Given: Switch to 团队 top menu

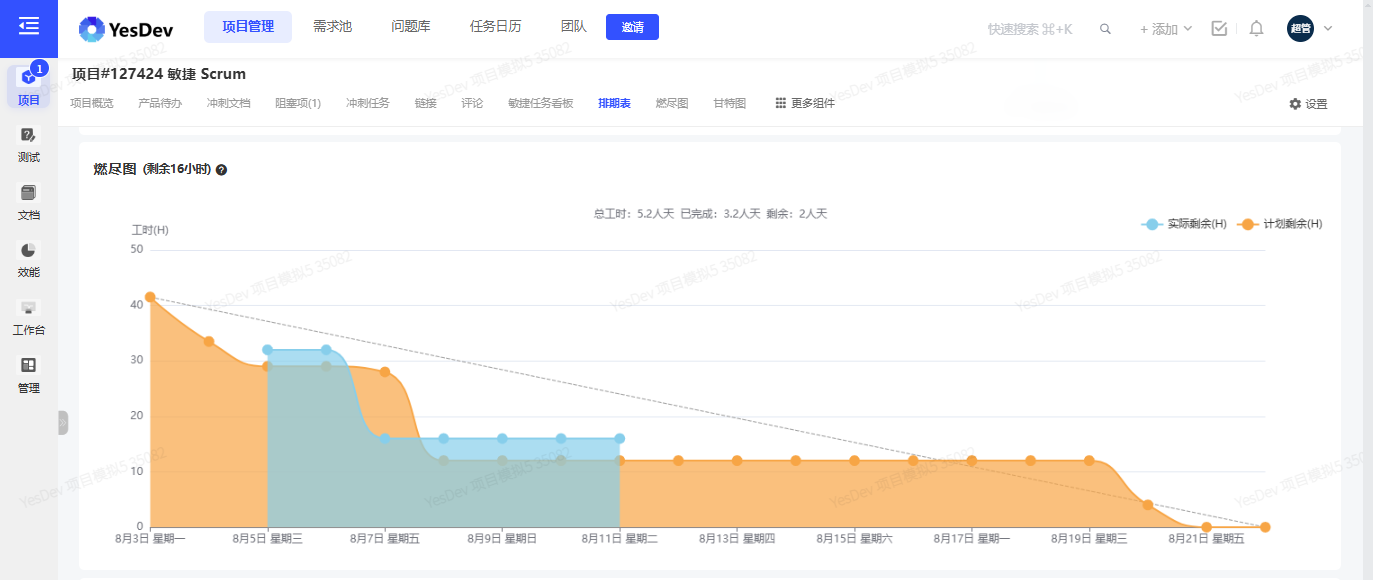Looking at the screenshot, I should [x=574, y=27].
